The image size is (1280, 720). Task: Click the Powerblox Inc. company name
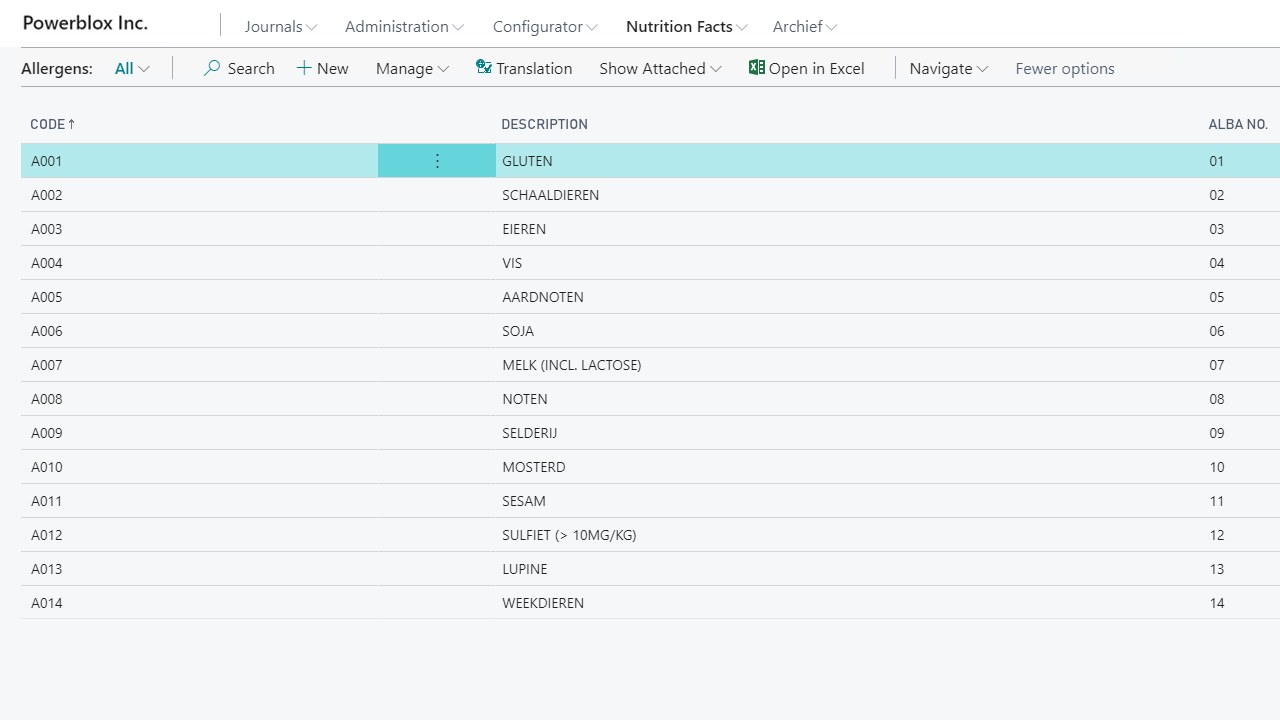(85, 23)
